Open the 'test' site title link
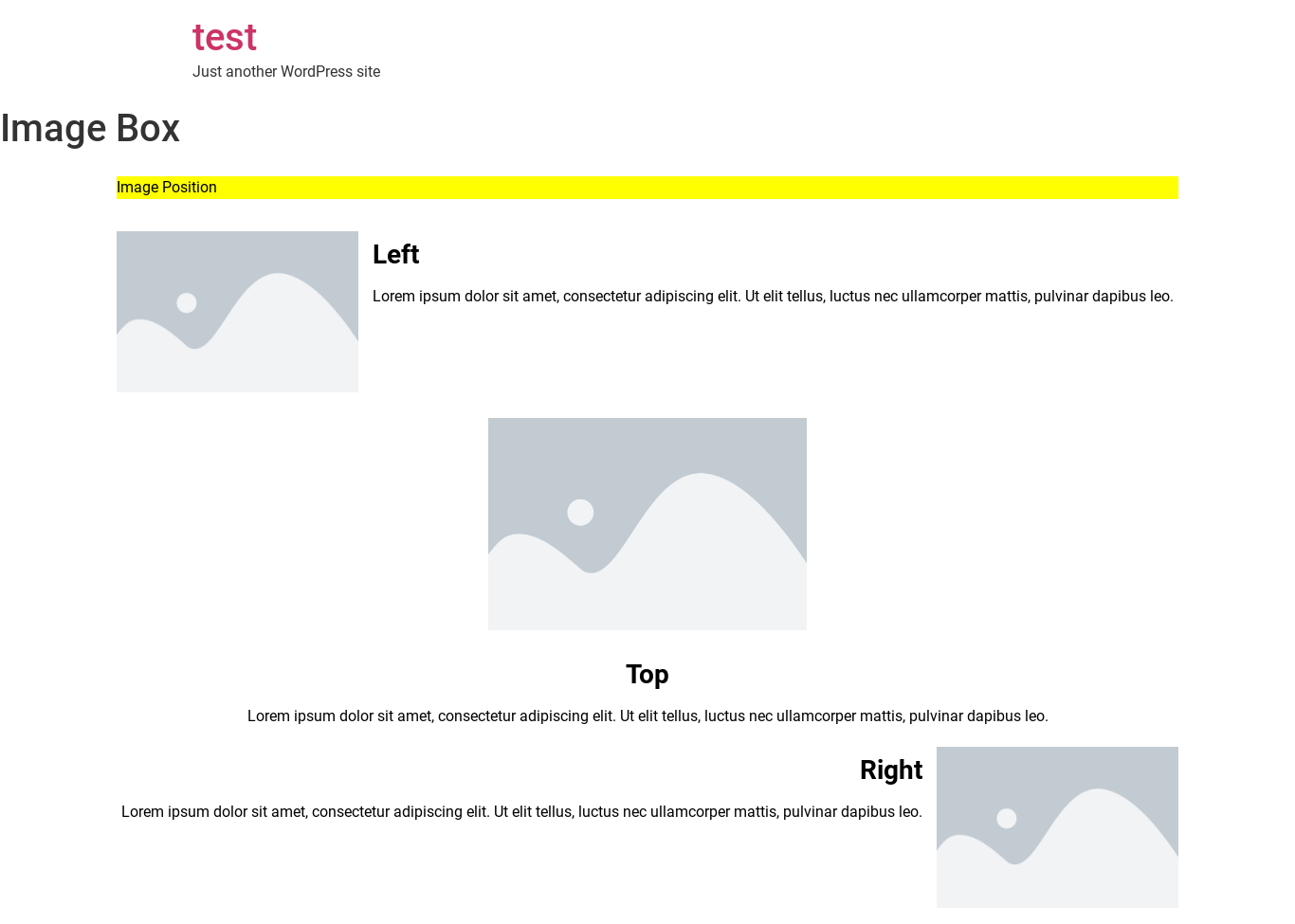 (x=224, y=38)
